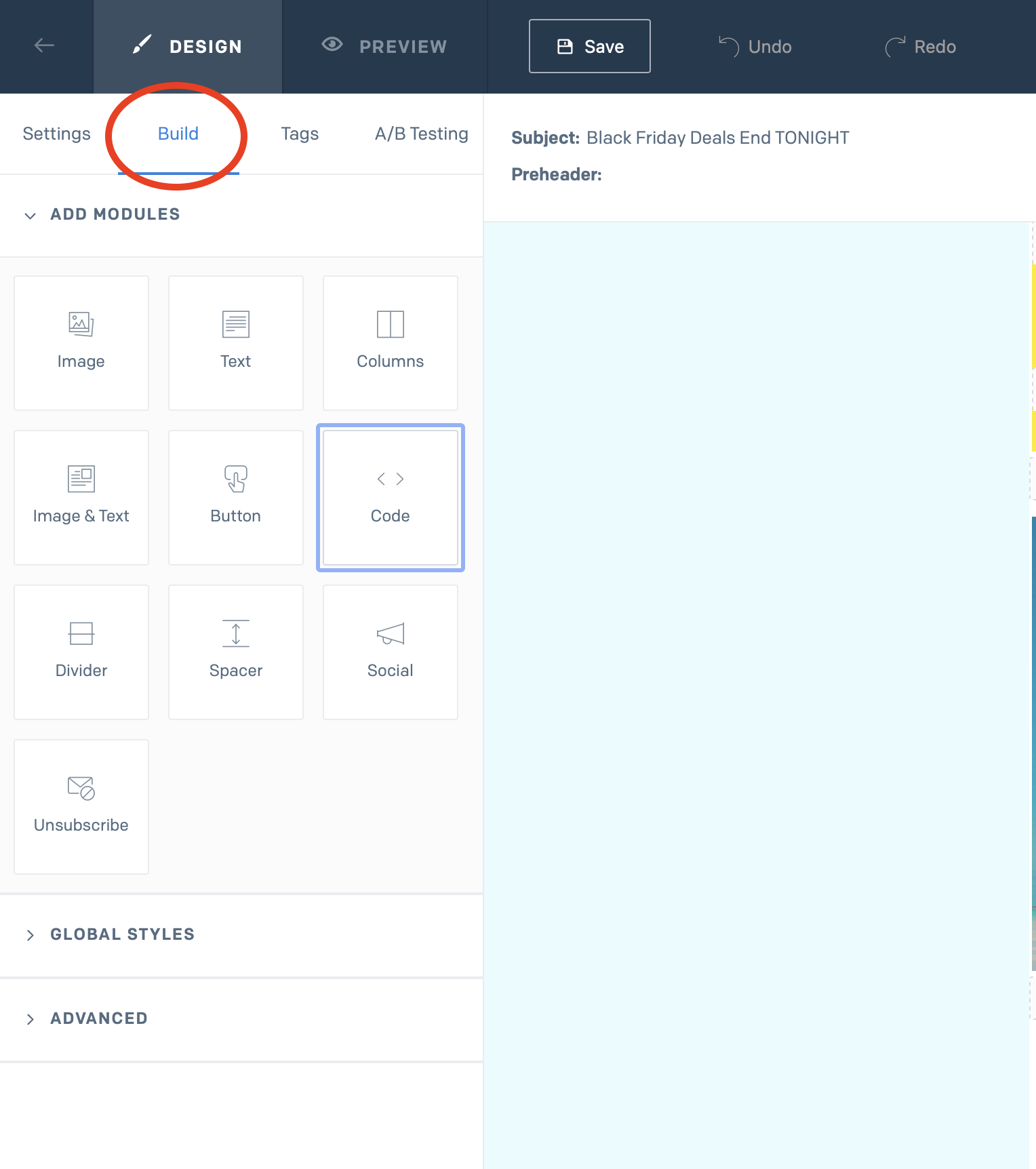Select the Image module icon

click(x=81, y=325)
